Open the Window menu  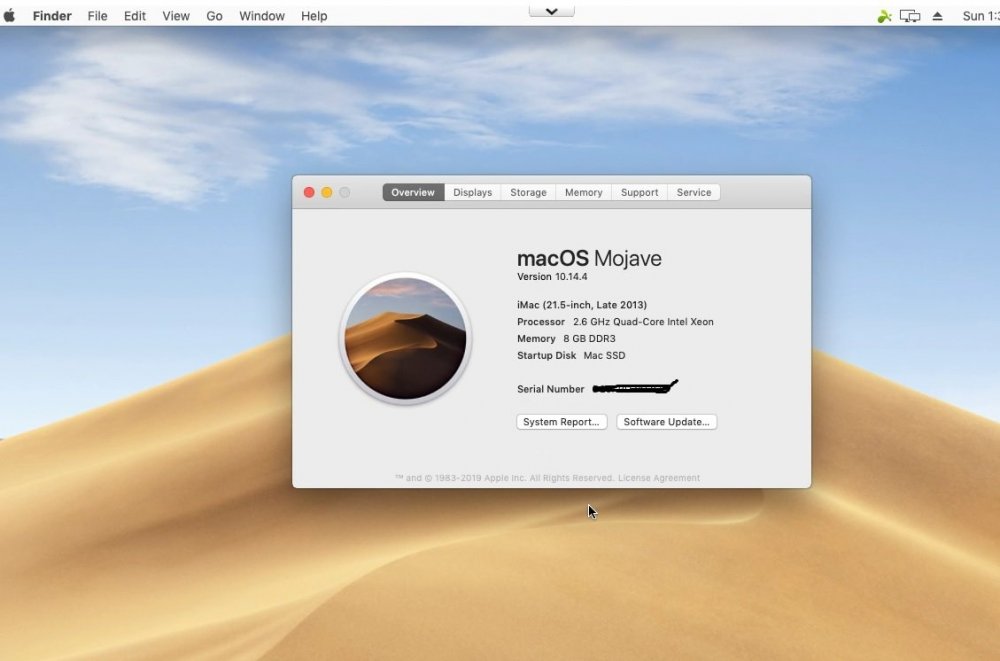pos(261,16)
